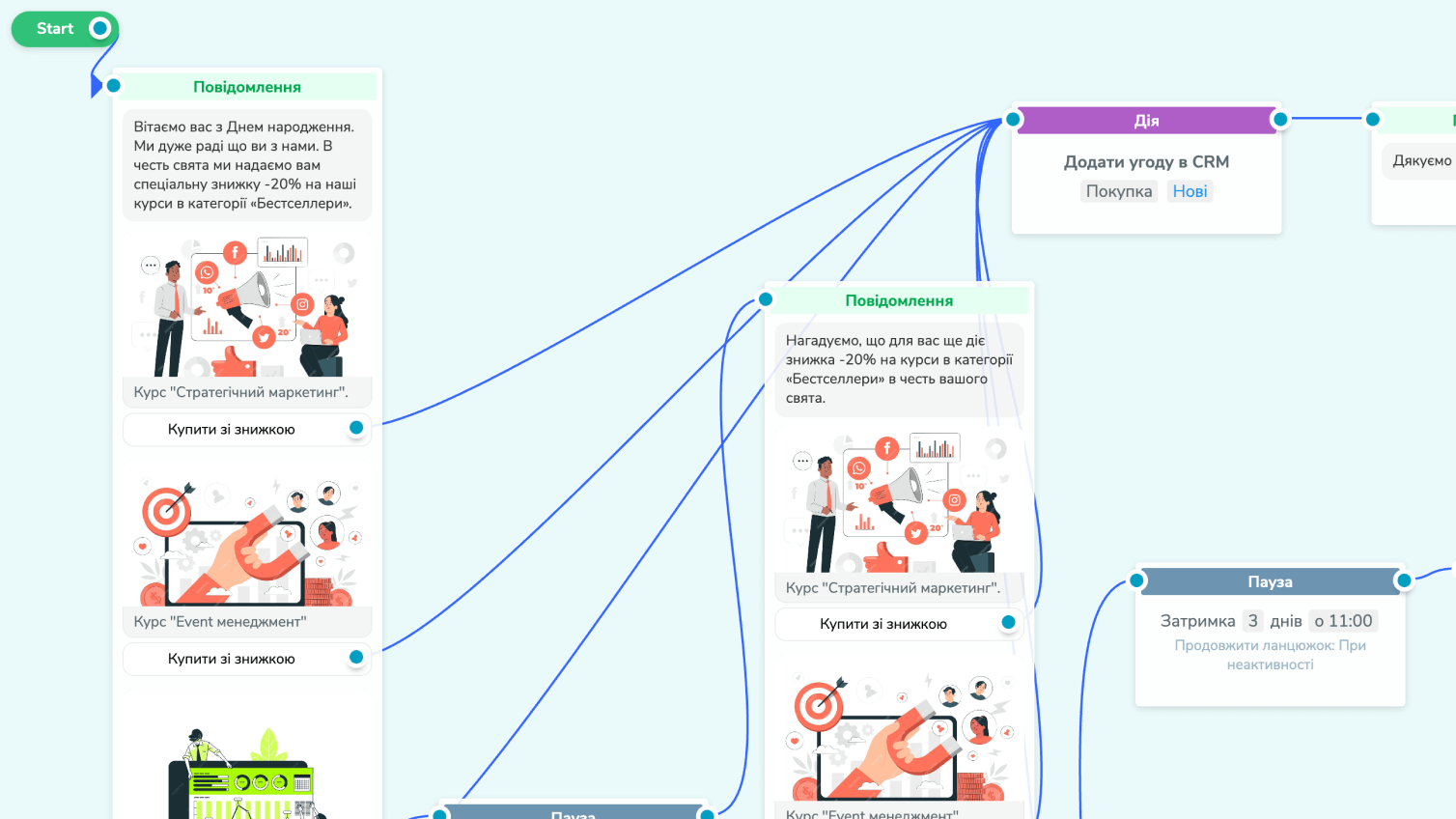Image resolution: width=1456 pixels, height=819 pixels.
Task: Click Event менеджмент image in first message
Action: click(247, 534)
